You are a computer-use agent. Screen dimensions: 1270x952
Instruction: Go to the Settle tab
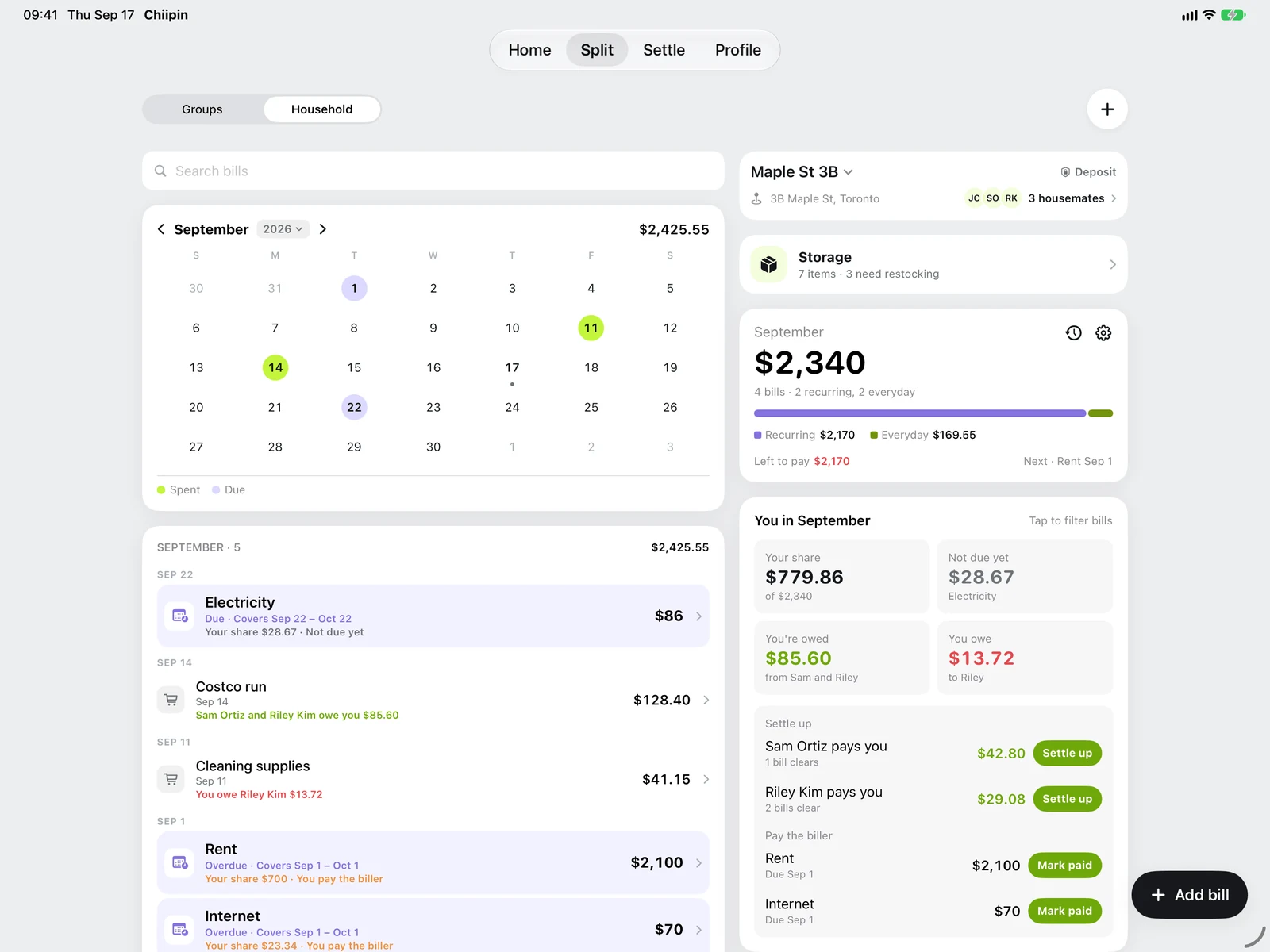pos(664,50)
